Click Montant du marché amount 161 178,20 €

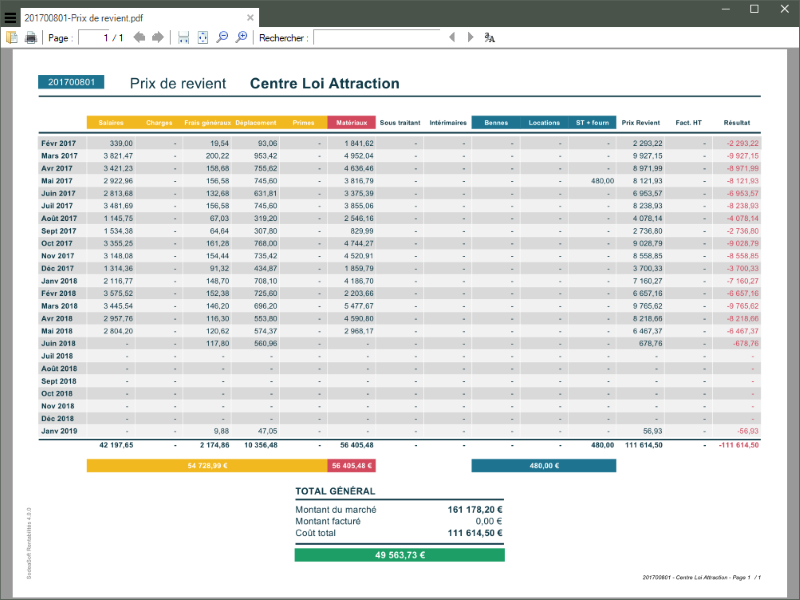click(475, 509)
